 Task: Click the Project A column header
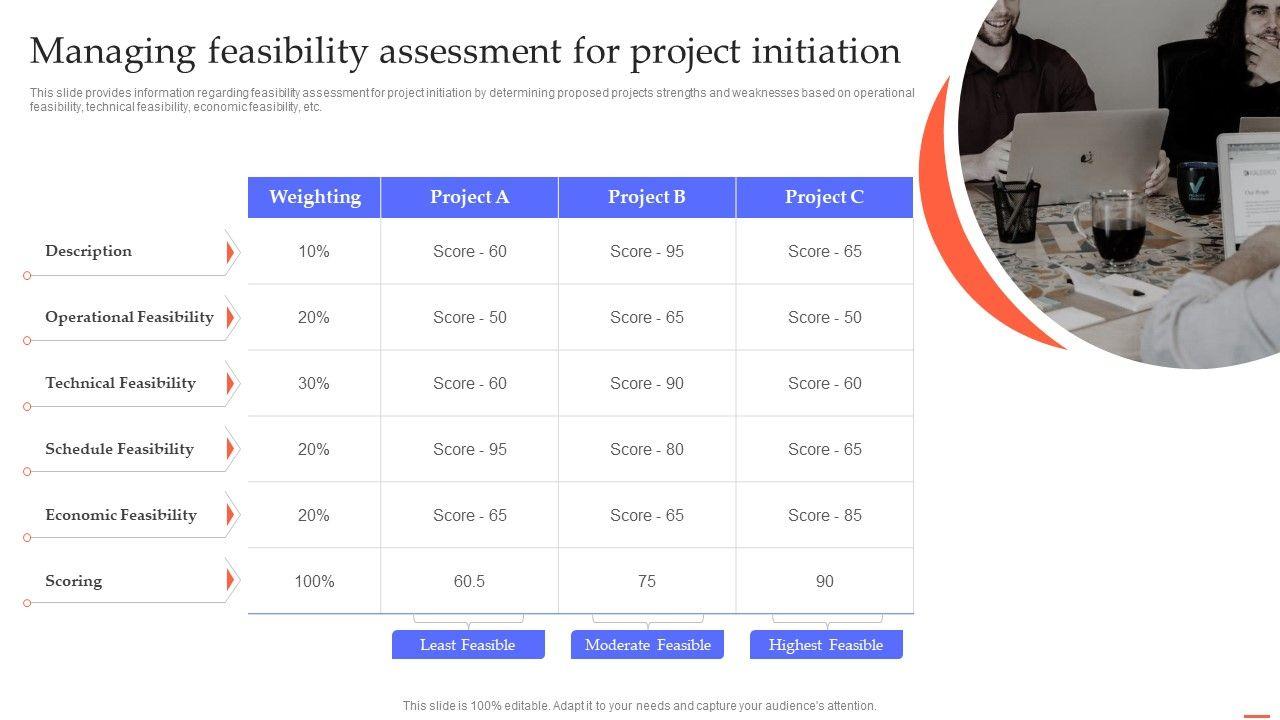tap(469, 197)
